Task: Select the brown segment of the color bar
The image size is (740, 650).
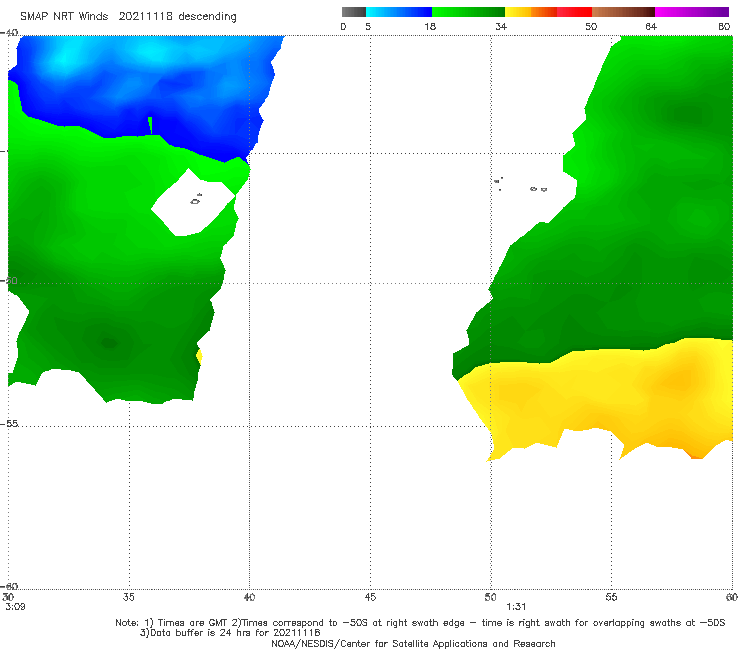Action: 623,12
